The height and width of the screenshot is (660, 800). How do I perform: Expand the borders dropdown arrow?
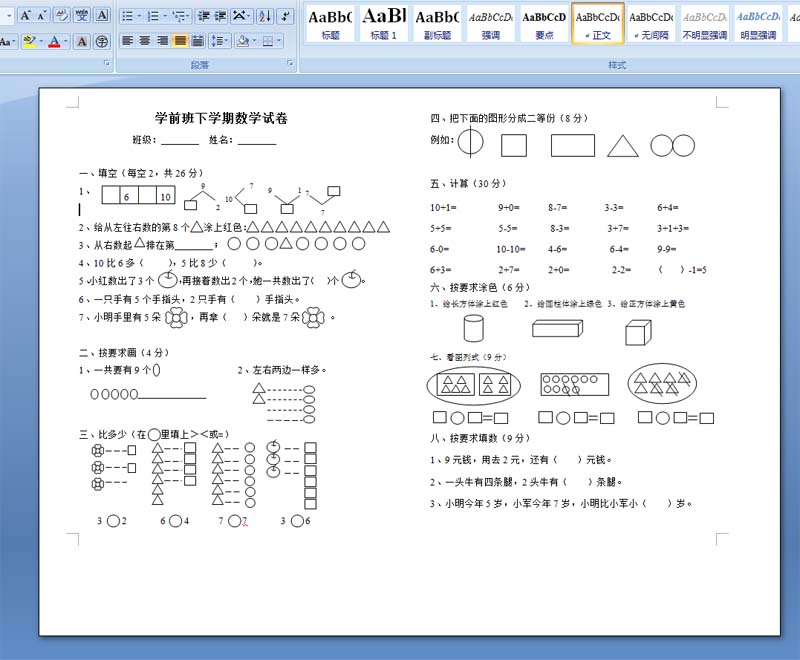point(279,41)
